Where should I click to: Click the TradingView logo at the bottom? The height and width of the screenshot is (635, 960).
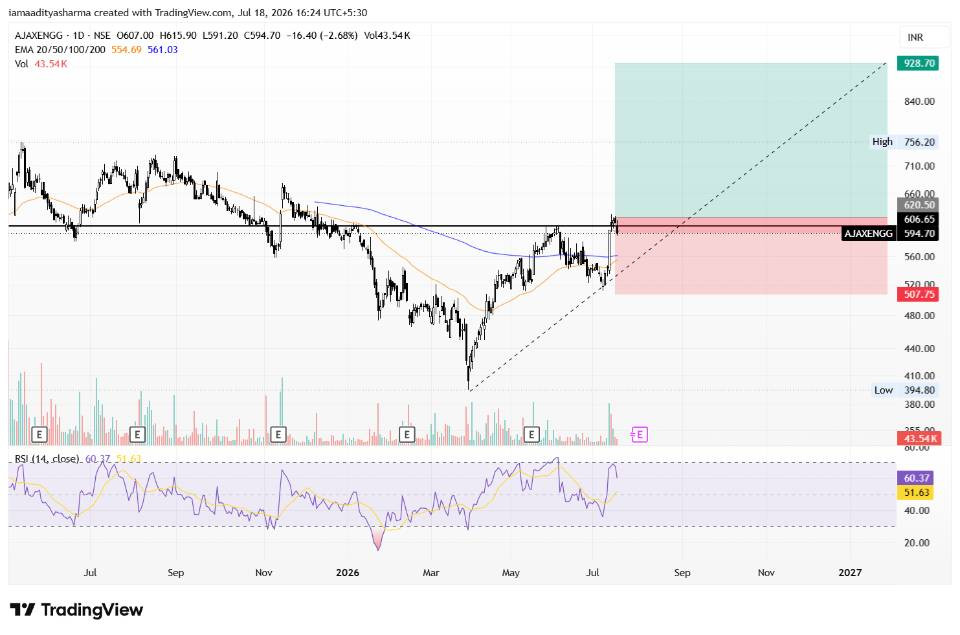pos(77,610)
